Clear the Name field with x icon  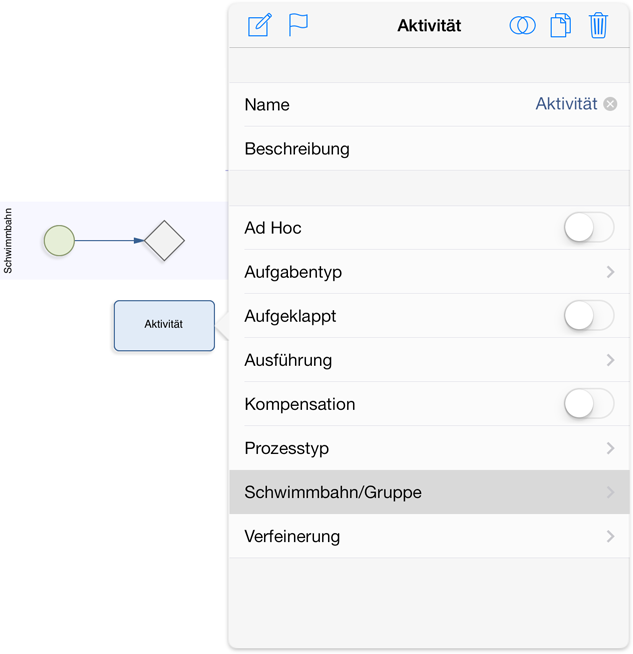610,104
